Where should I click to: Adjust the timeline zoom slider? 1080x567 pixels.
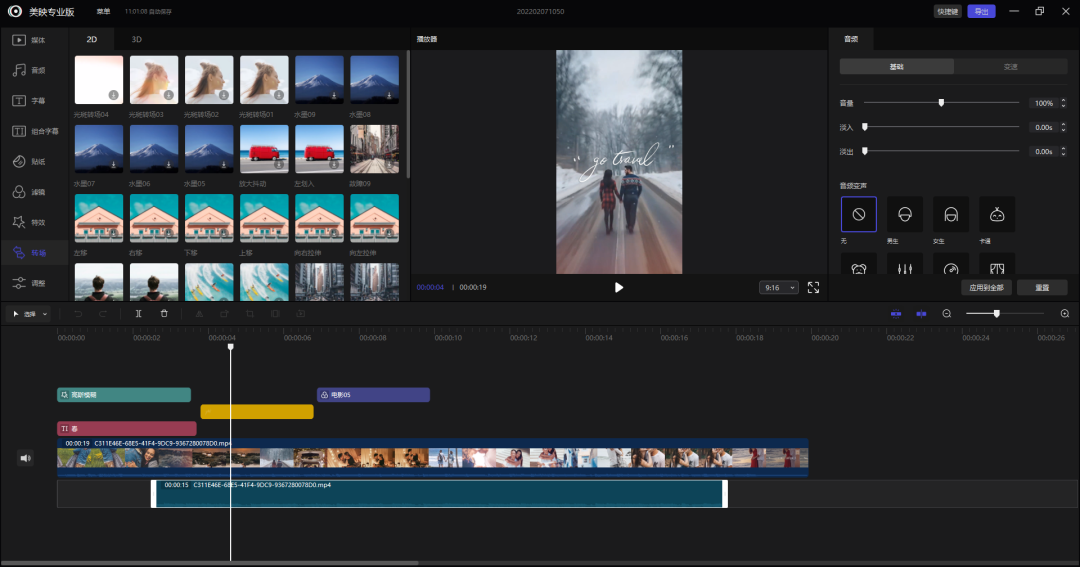(996, 313)
